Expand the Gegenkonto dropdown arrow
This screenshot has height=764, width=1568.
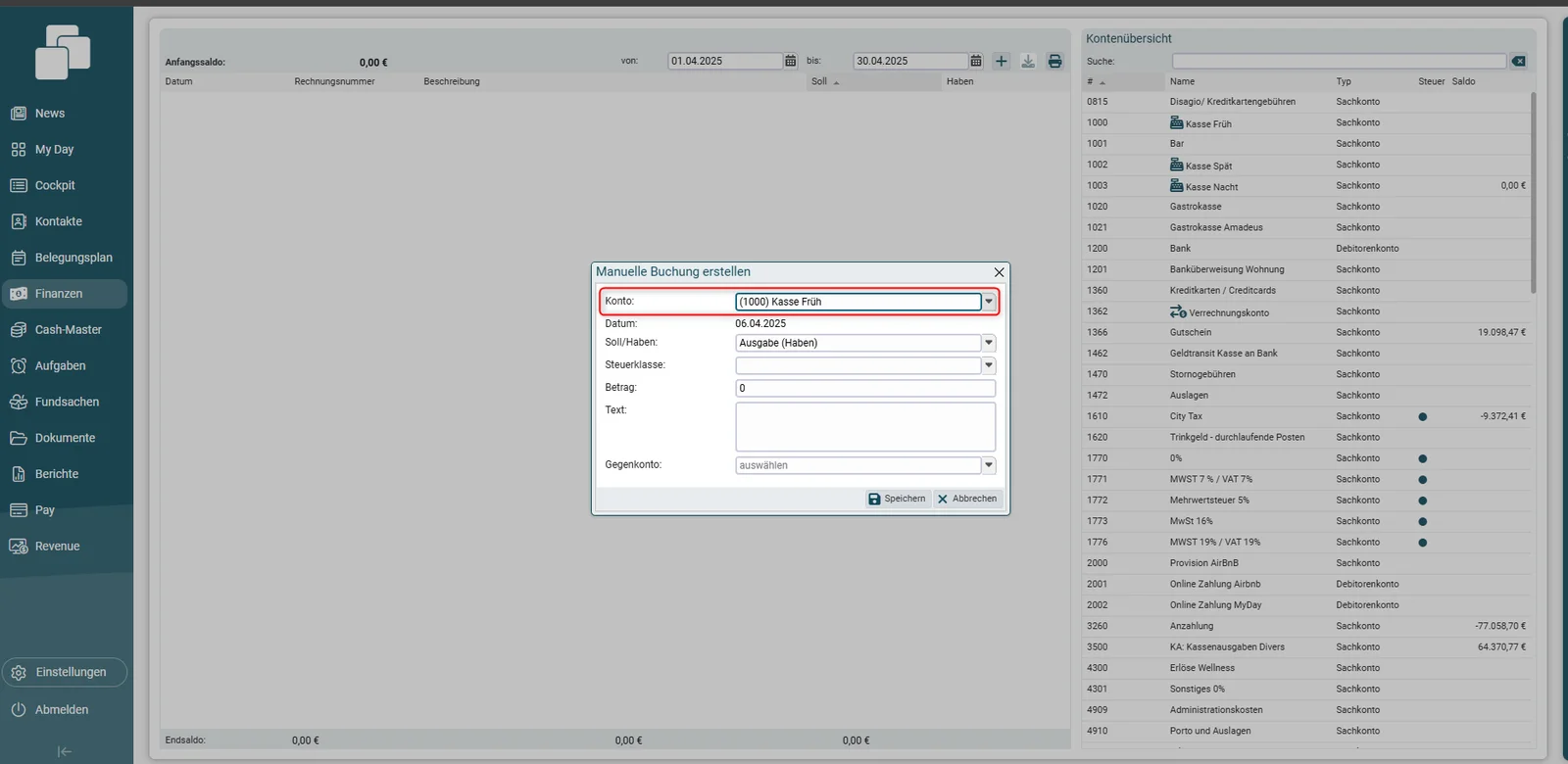[x=989, y=465]
